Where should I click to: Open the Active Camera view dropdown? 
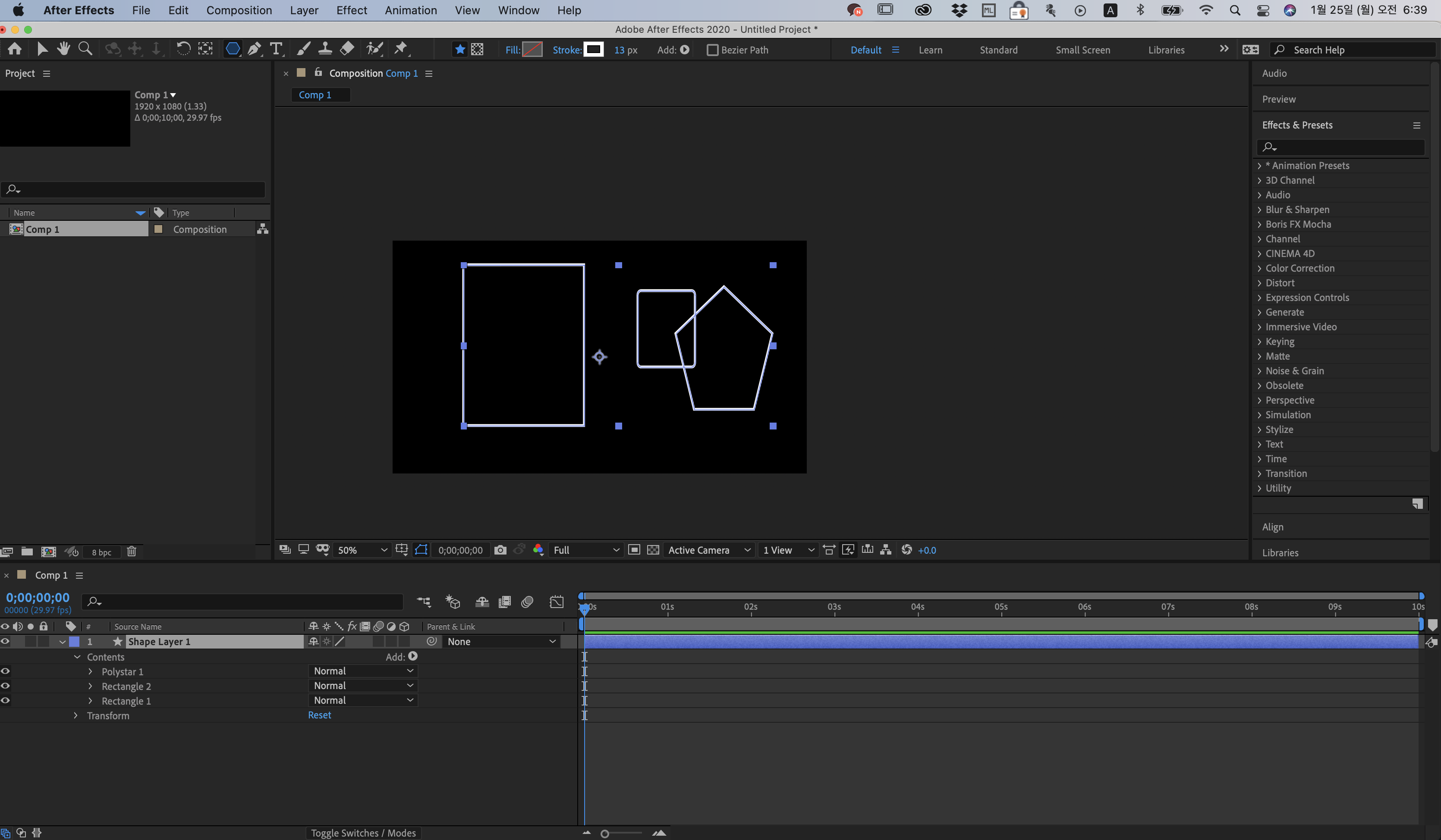[708, 550]
